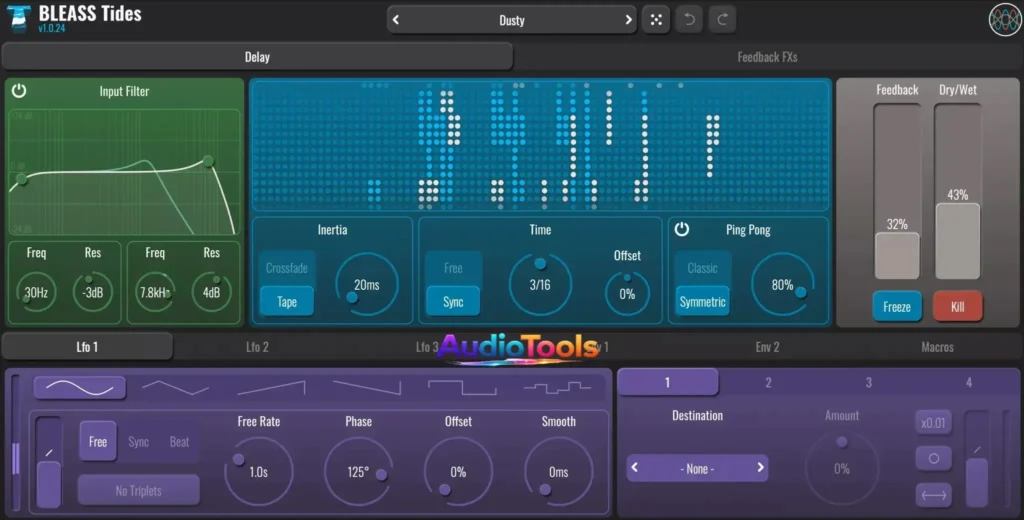
Task: Click the high-cut Res 4dB knob
Action: coord(212,293)
